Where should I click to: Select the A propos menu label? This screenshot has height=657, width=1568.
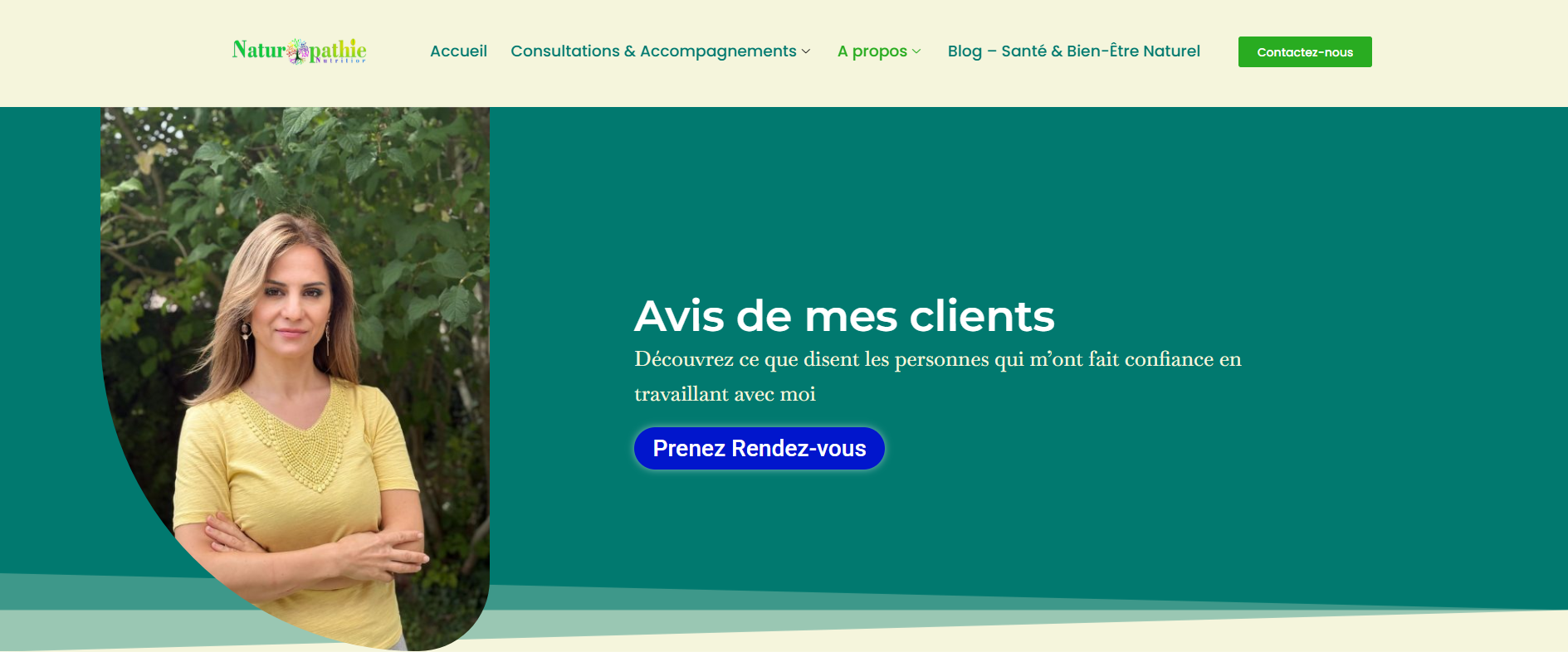click(872, 51)
